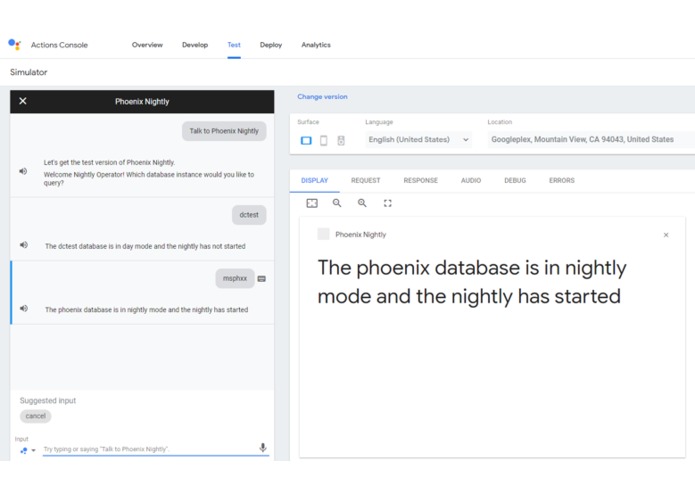Click the Actions Console title

point(59,45)
